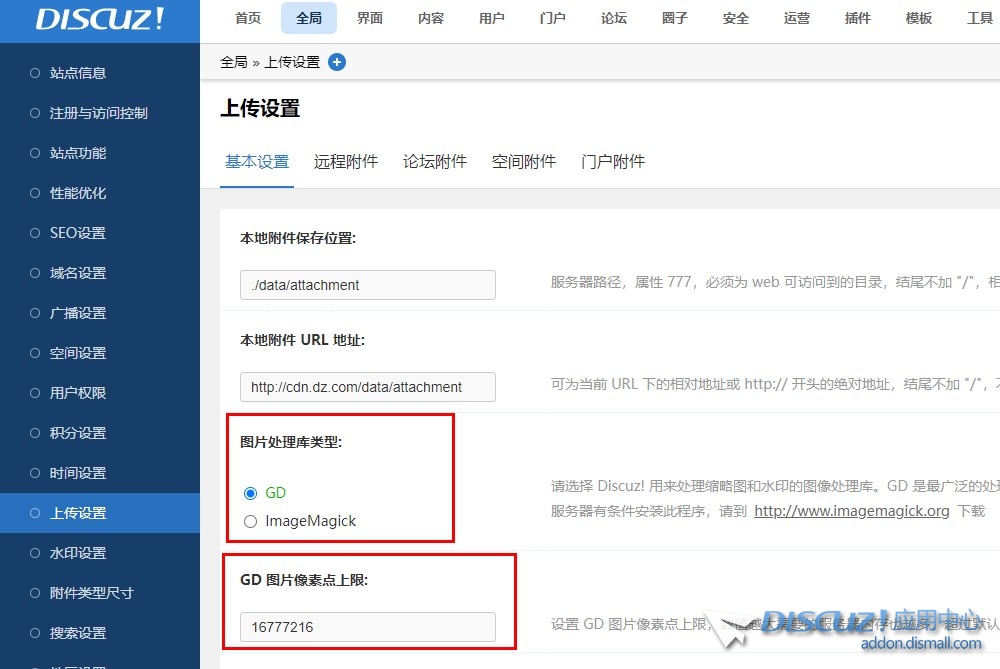This screenshot has height=669, width=1000.
Task: Select the ImageMagick radio option
Action: [x=250, y=521]
